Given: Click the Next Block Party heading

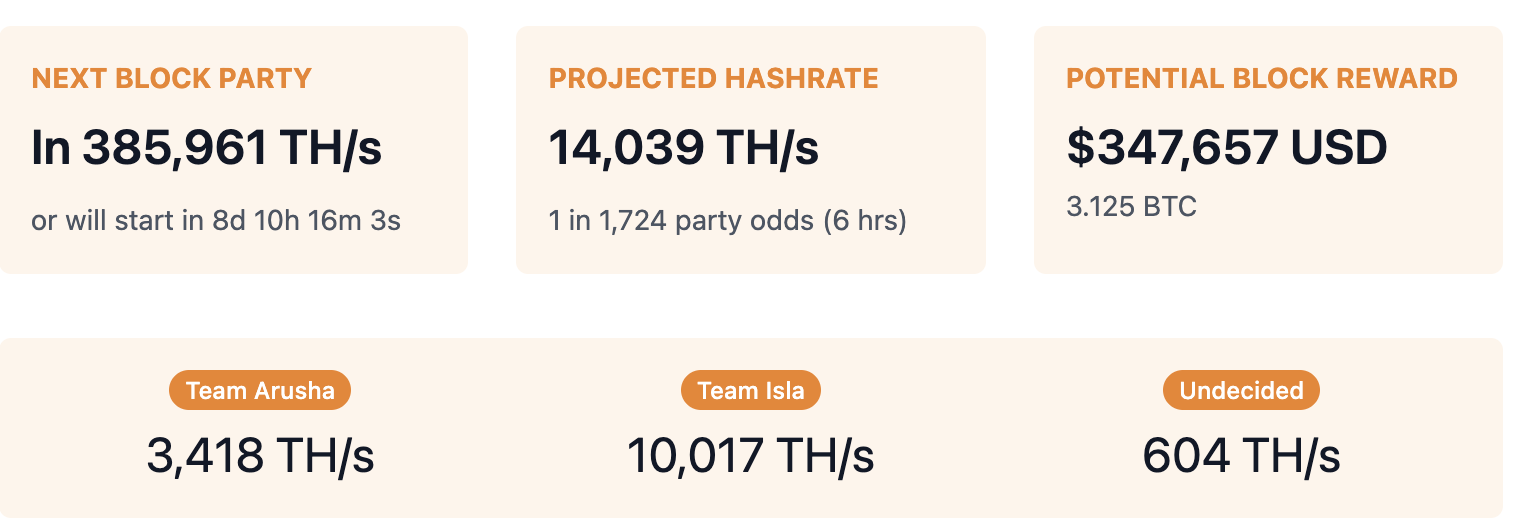Looking at the screenshot, I should click(x=172, y=79).
